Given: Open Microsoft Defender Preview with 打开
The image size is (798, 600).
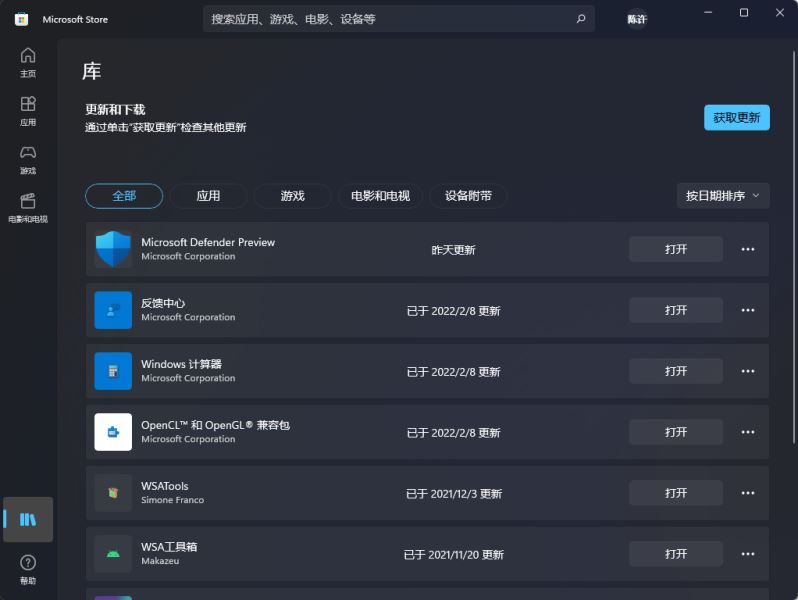Looking at the screenshot, I should [676, 249].
